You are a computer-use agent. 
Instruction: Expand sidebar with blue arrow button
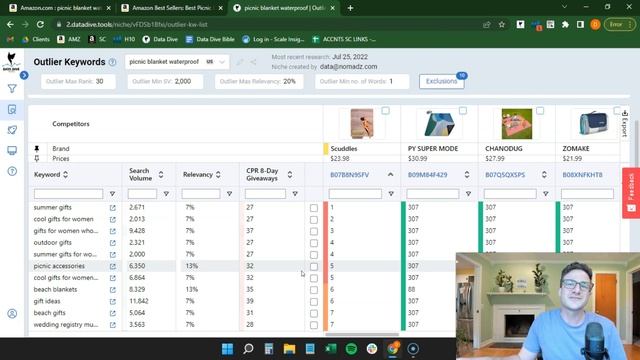[24, 75]
